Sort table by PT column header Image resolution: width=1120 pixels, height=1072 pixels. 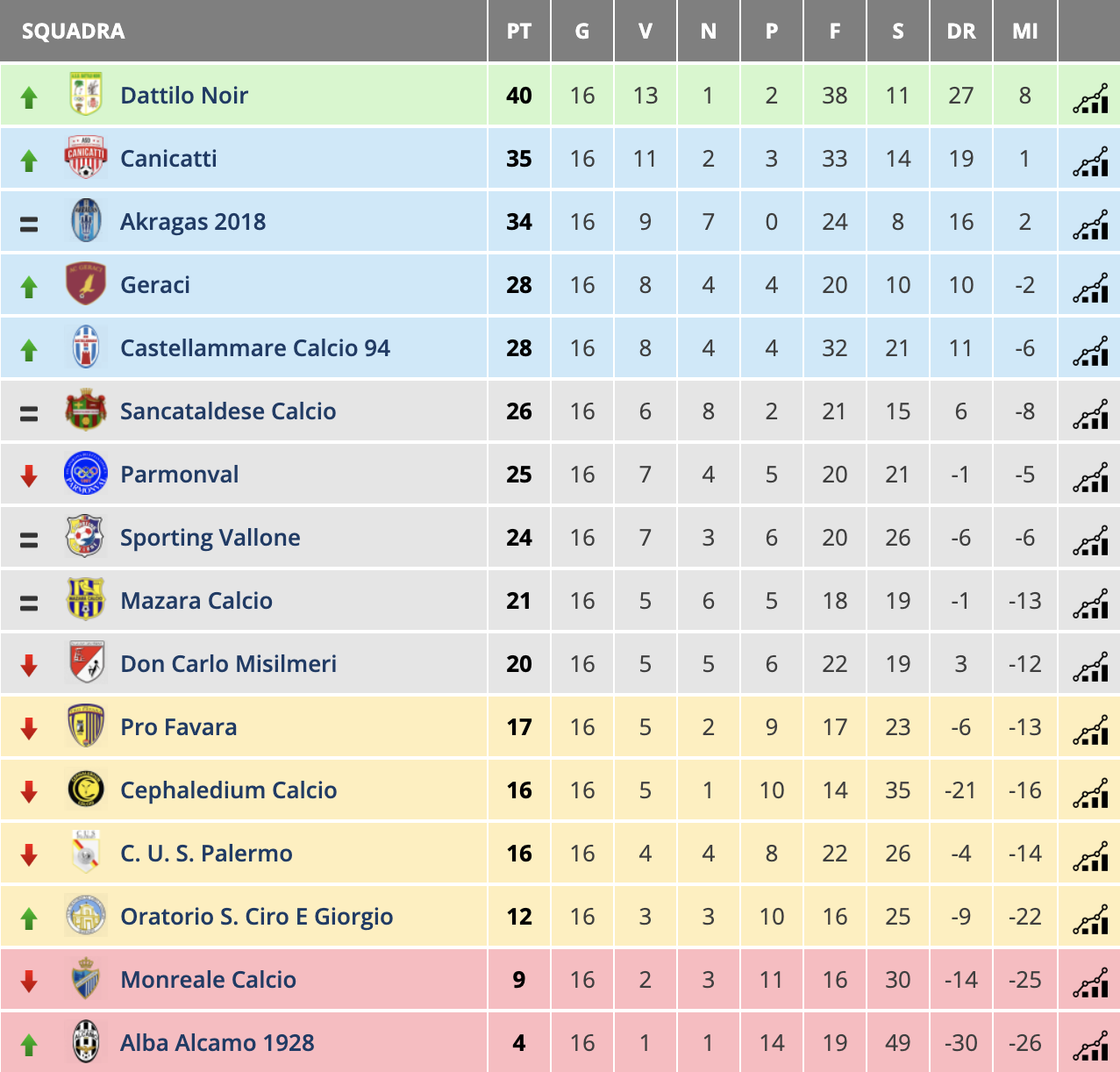tap(519, 32)
